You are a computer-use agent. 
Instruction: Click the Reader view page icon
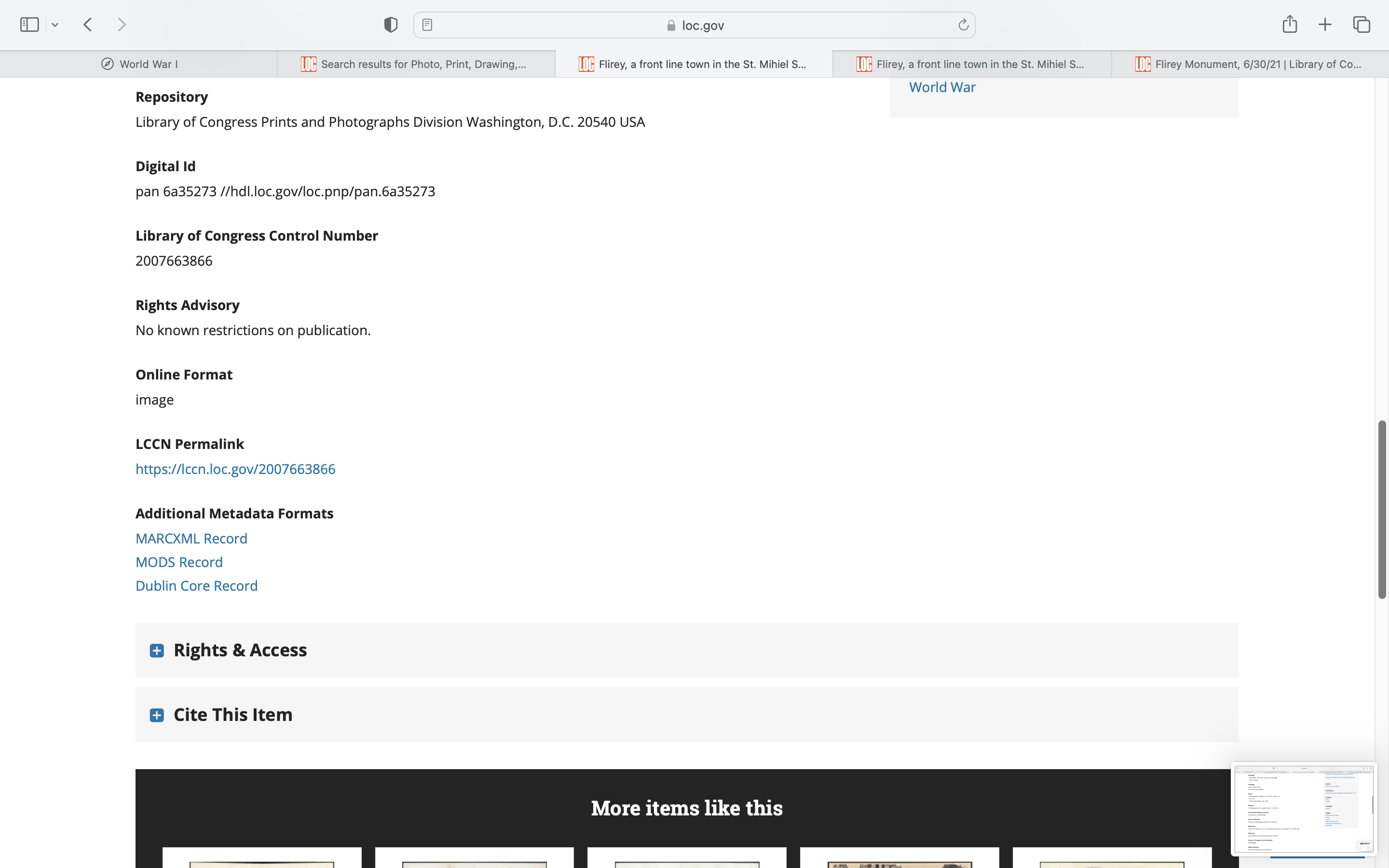[427, 25]
